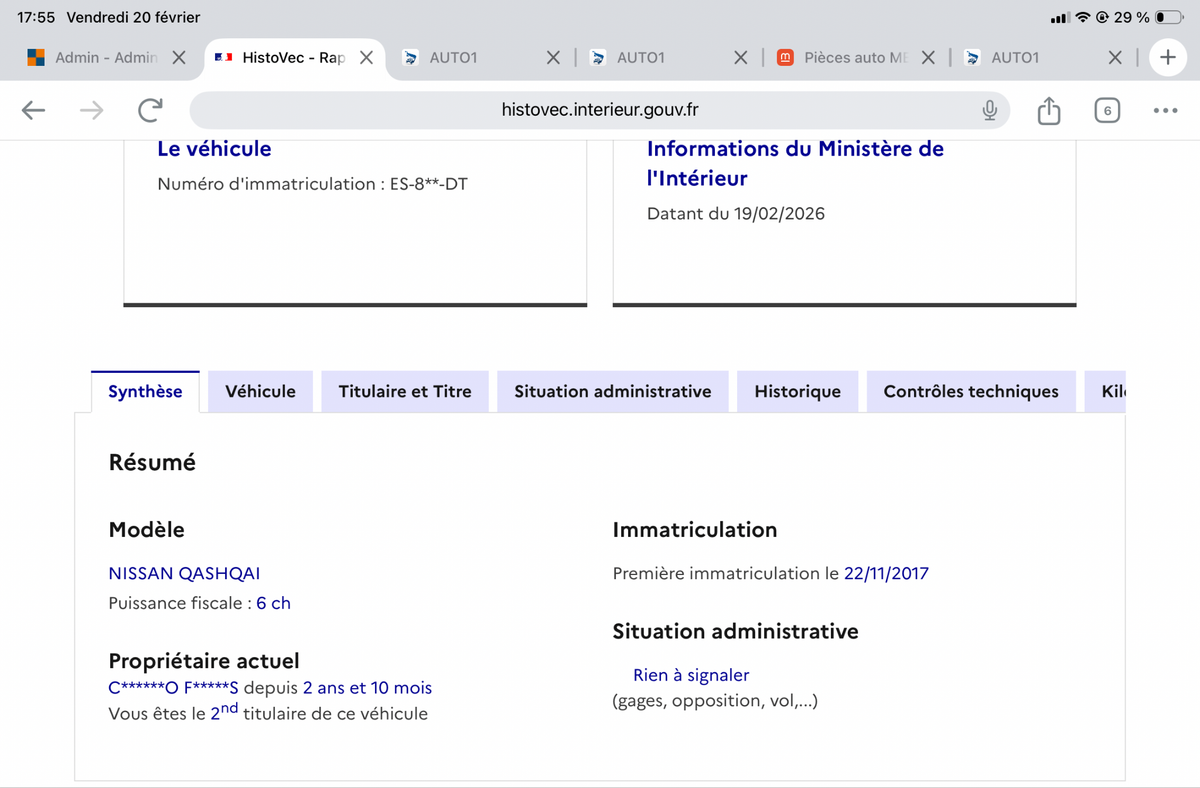This screenshot has width=1200, height=788.
Task: Open the three-dot browser menu
Action: (1165, 110)
